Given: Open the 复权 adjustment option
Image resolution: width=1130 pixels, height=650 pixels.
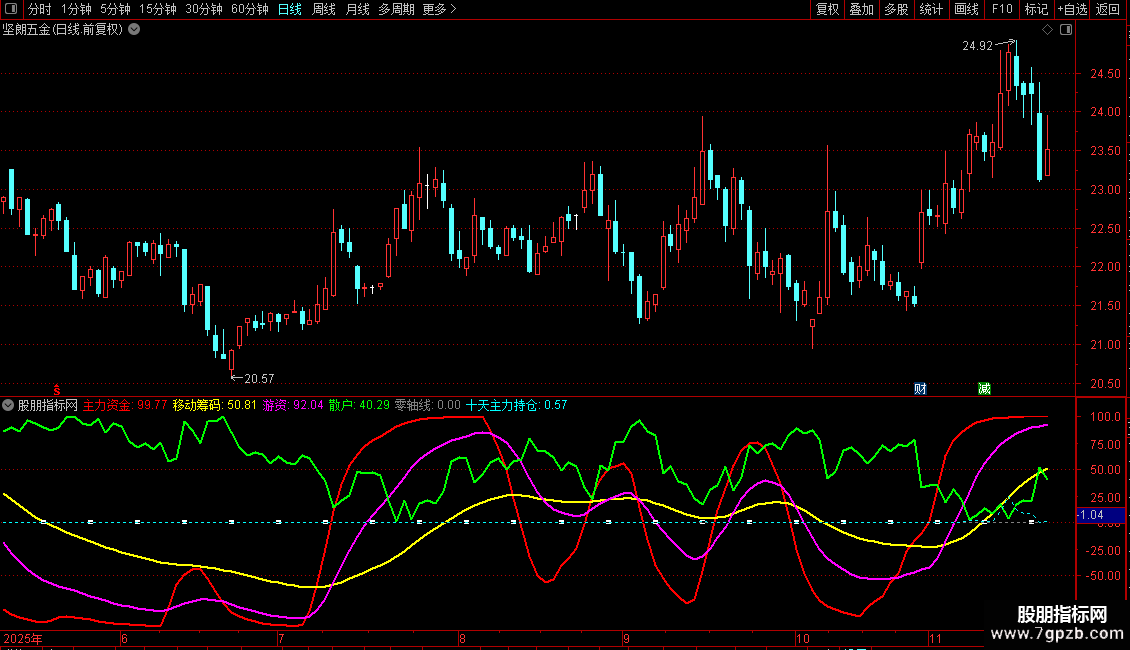Looking at the screenshot, I should [x=827, y=9].
